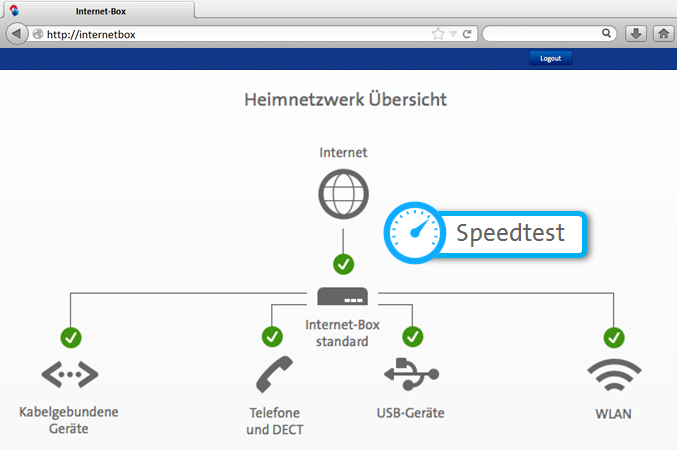Open Kabelgebundene Geräte label
677x450 pixels.
(69, 420)
